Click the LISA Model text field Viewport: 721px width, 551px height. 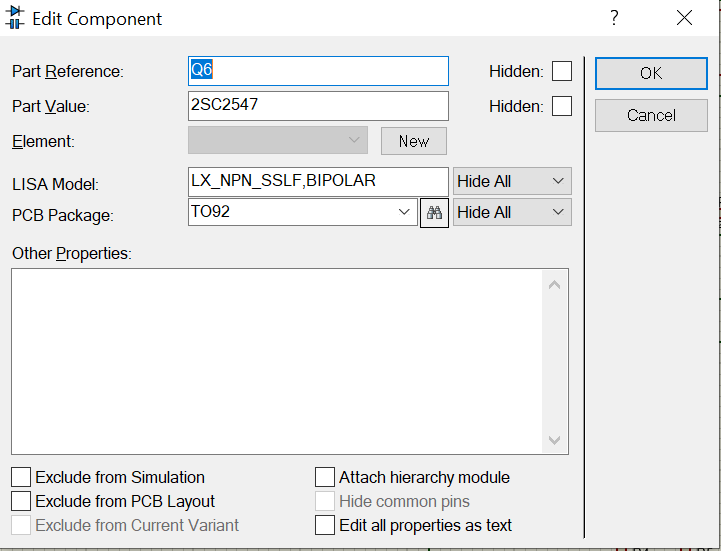[x=318, y=181]
